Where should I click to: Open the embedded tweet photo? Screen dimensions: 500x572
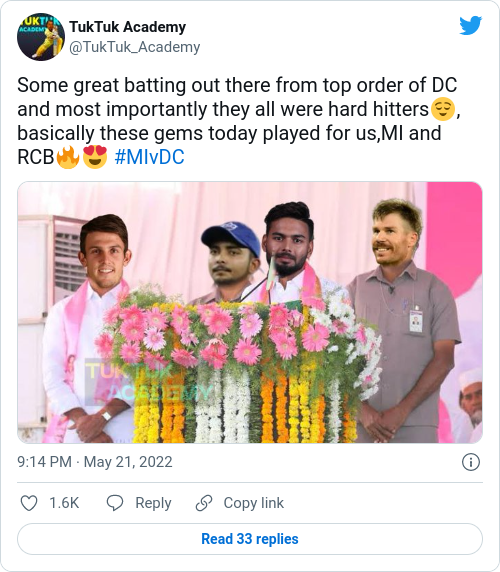point(250,312)
